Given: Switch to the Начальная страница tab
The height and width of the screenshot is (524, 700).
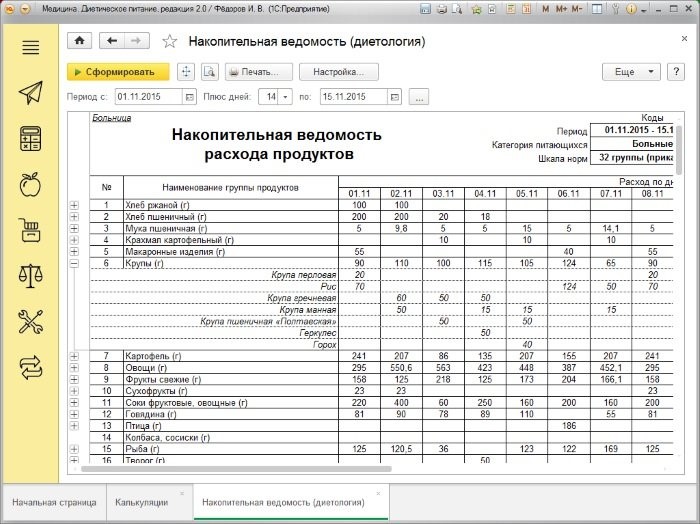Looking at the screenshot, I should pyautogui.click(x=54, y=501).
